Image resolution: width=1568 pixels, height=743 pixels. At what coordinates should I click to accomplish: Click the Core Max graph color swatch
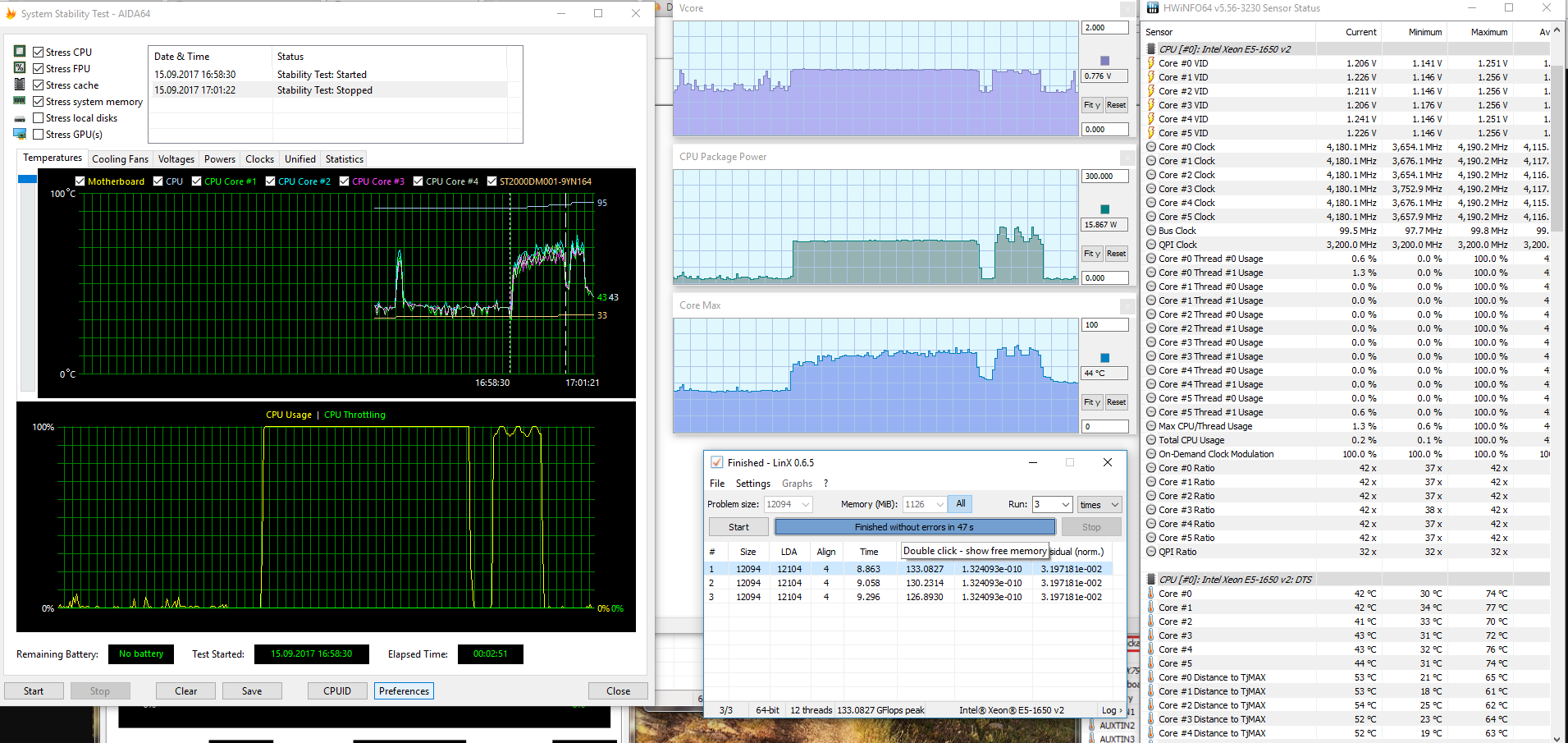1104,358
